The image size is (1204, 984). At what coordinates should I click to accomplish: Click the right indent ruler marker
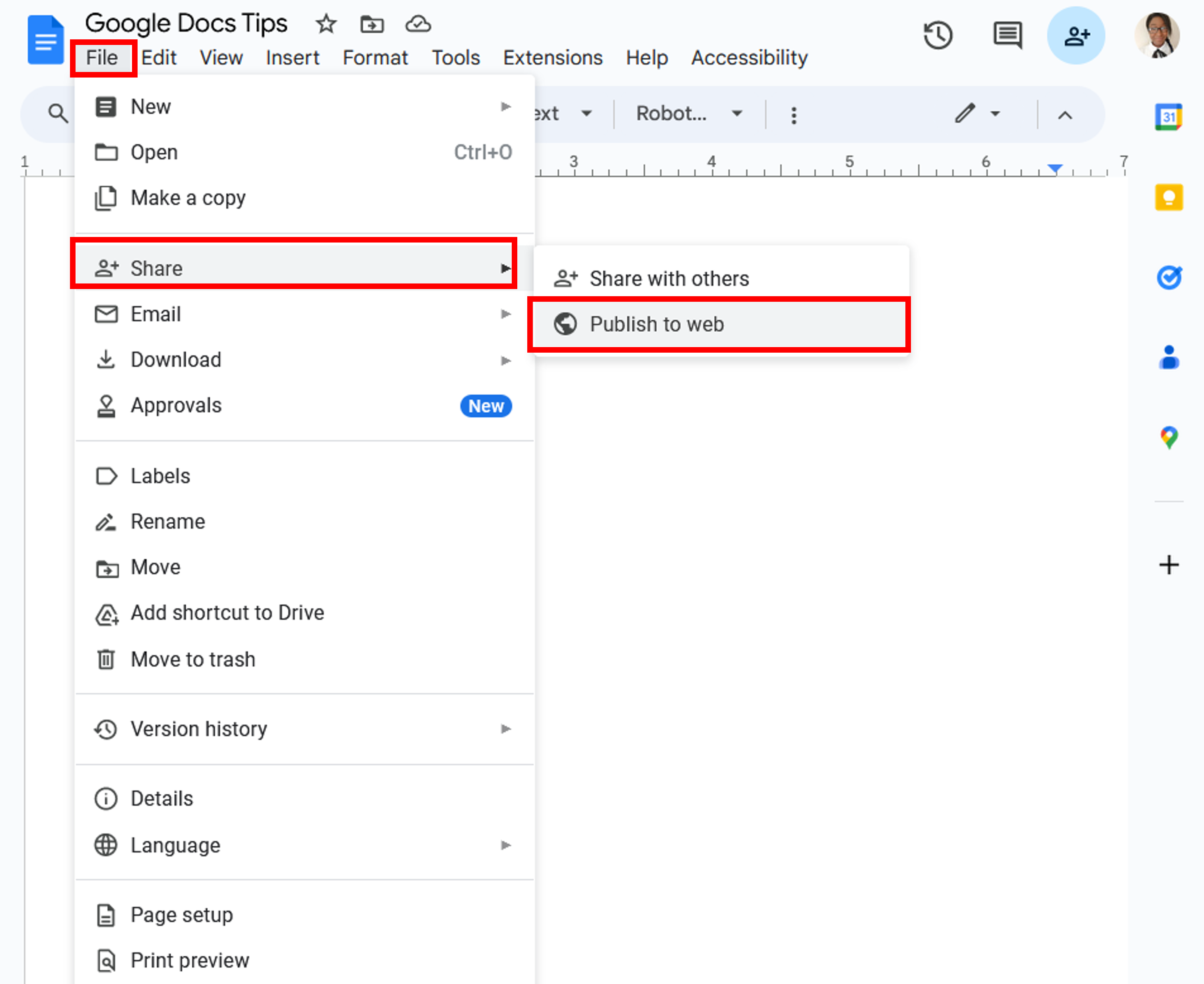[x=1054, y=168]
